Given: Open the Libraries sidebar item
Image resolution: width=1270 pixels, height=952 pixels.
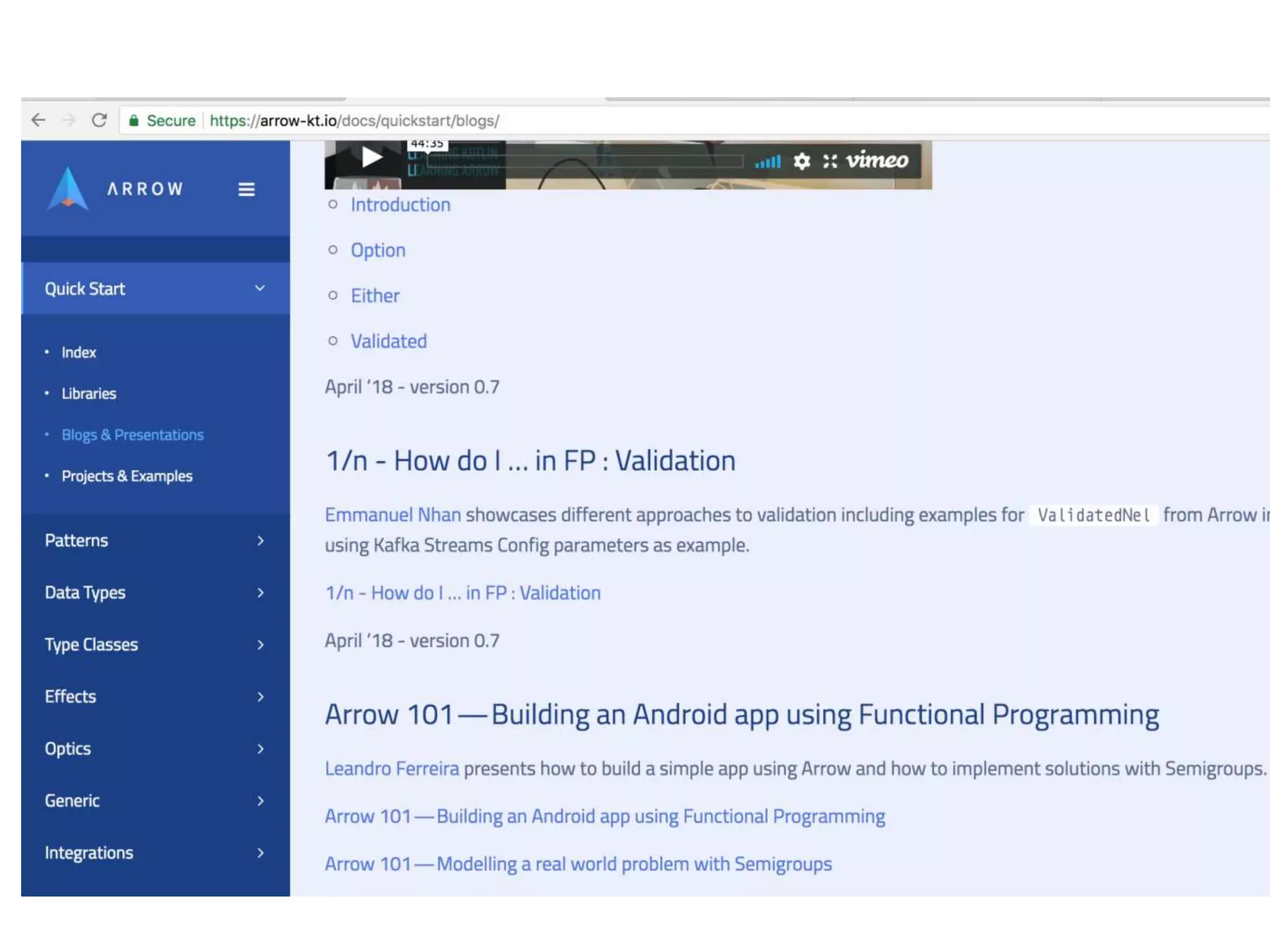Looking at the screenshot, I should (x=89, y=394).
